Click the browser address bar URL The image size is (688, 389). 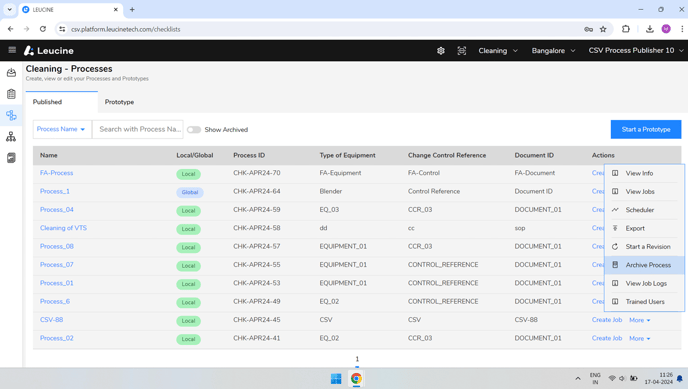[125, 29]
